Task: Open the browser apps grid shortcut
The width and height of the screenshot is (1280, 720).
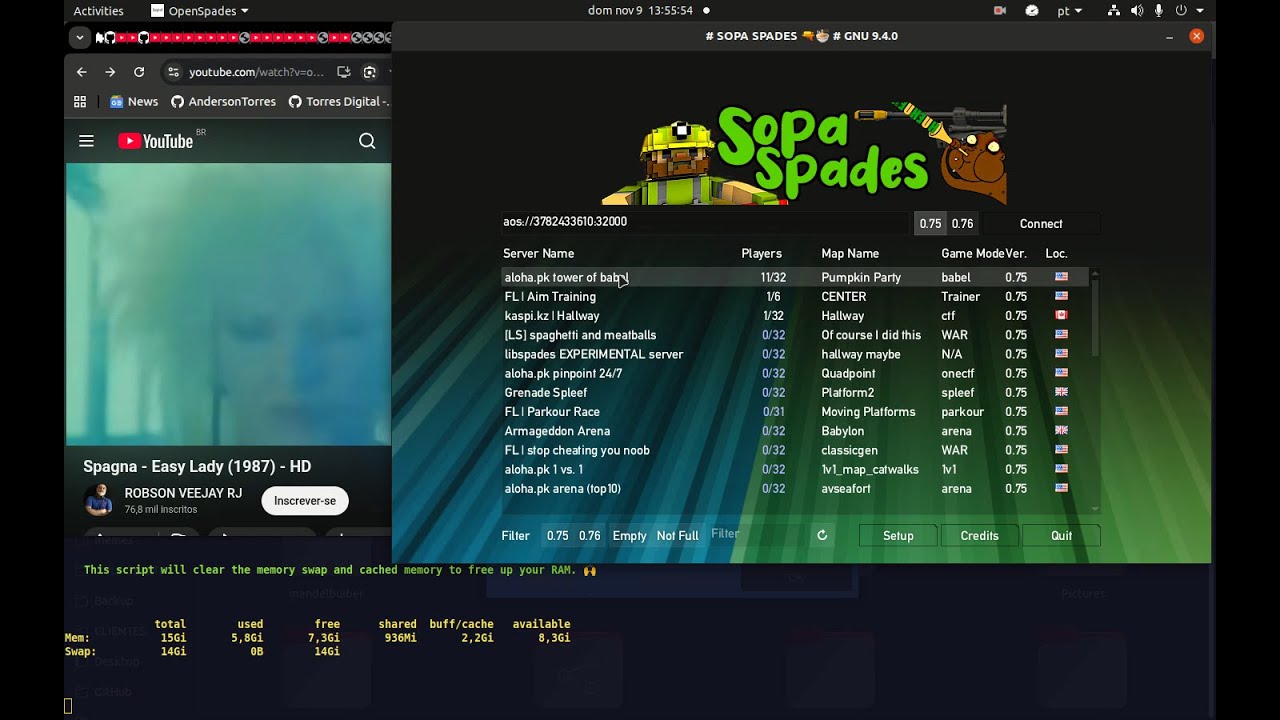Action: point(80,101)
